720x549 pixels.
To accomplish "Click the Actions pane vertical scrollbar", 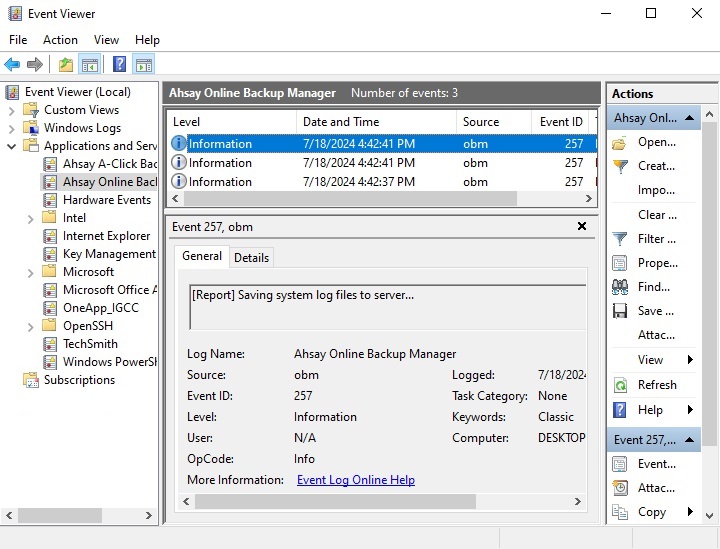I will click(709, 283).
